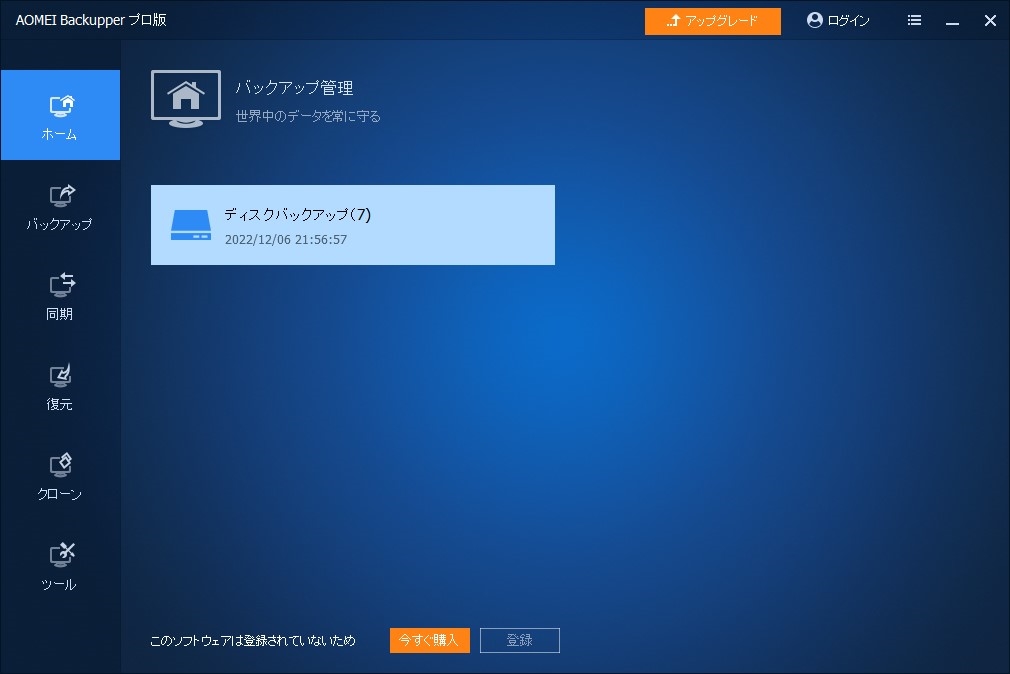This screenshot has height=674, width=1010.
Task: Click the blue disk drive icon
Action: [191, 225]
